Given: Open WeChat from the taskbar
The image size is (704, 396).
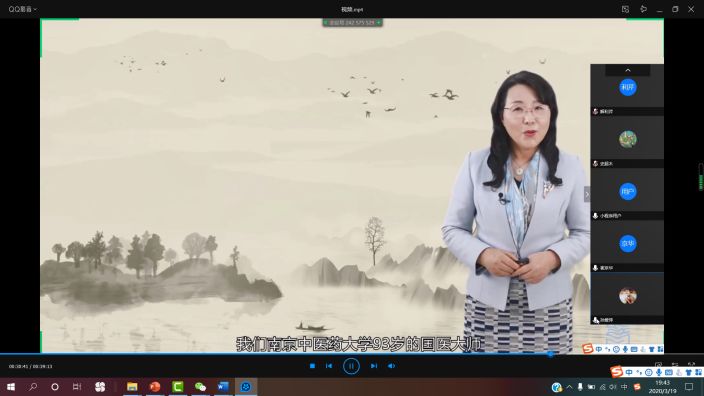Looking at the screenshot, I should (x=200, y=387).
